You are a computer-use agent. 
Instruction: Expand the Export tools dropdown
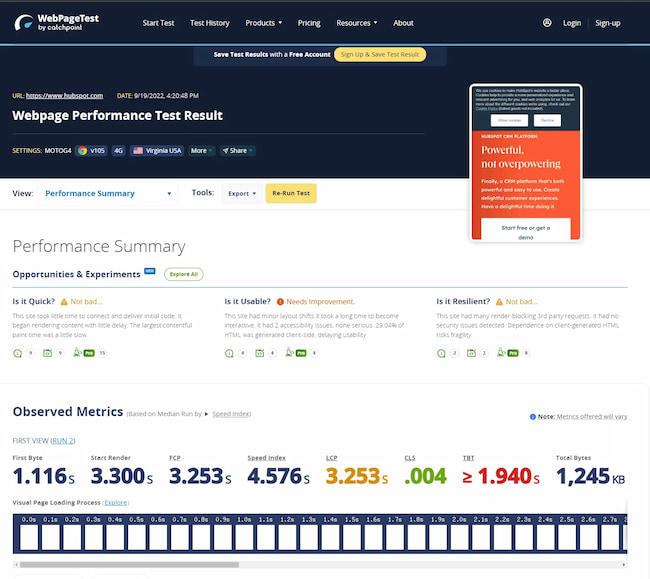point(241,193)
